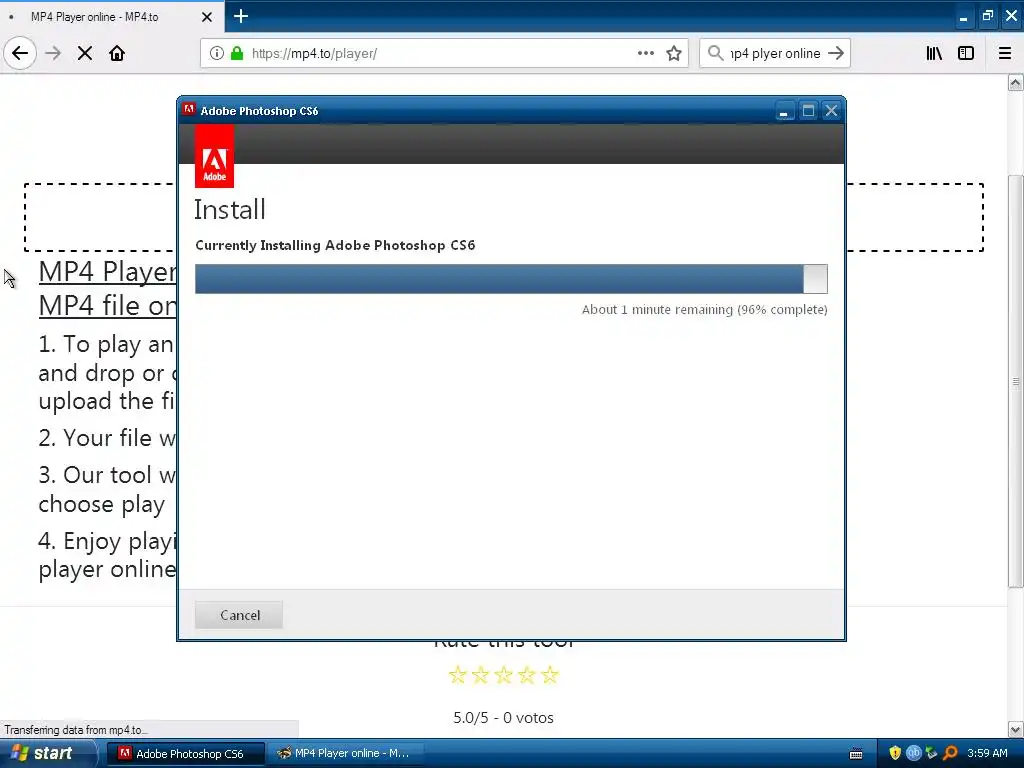Click the first rating star
Viewport: 1024px width, 768px height.
tap(458, 675)
